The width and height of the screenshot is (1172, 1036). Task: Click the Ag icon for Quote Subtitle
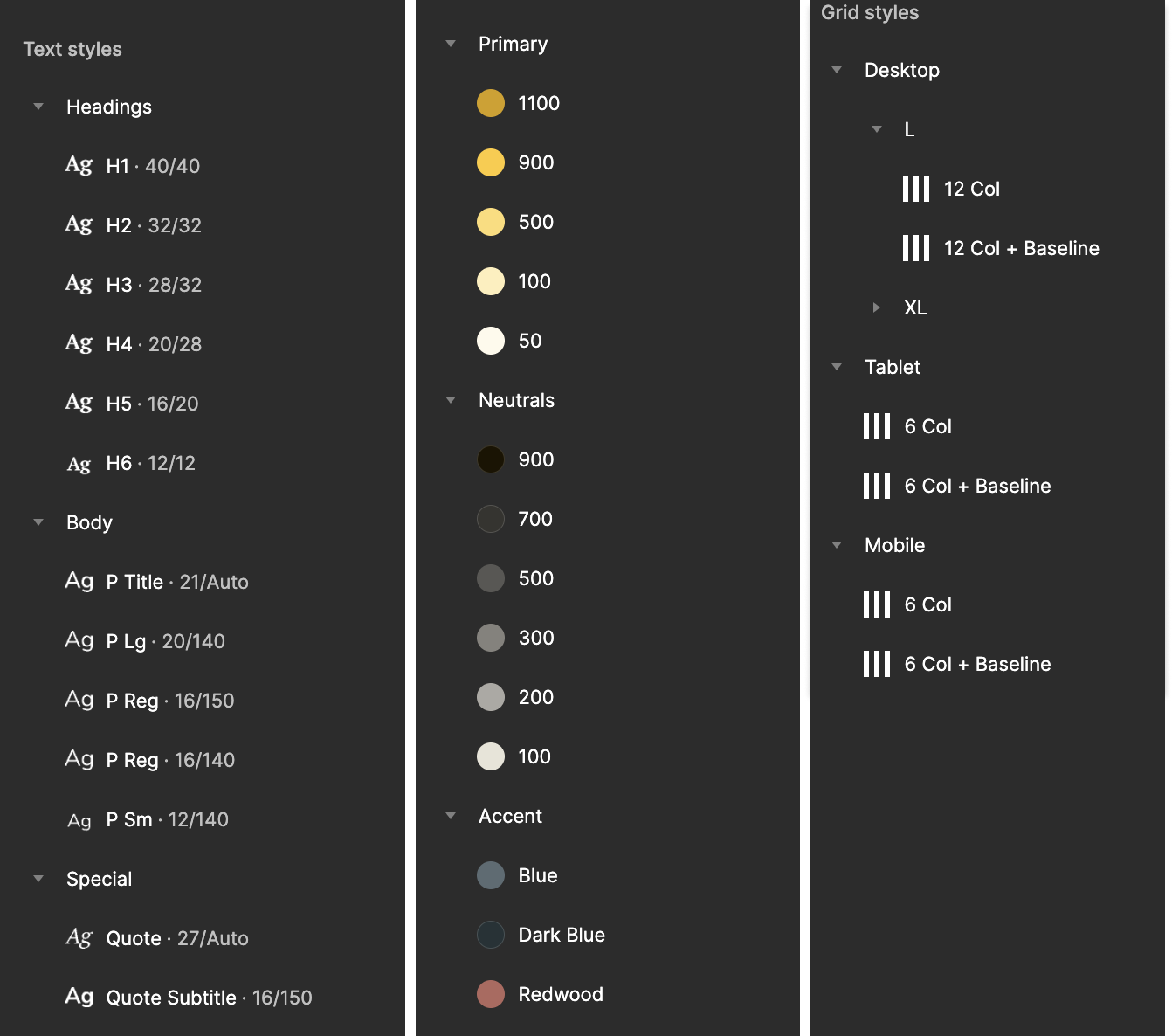79,997
